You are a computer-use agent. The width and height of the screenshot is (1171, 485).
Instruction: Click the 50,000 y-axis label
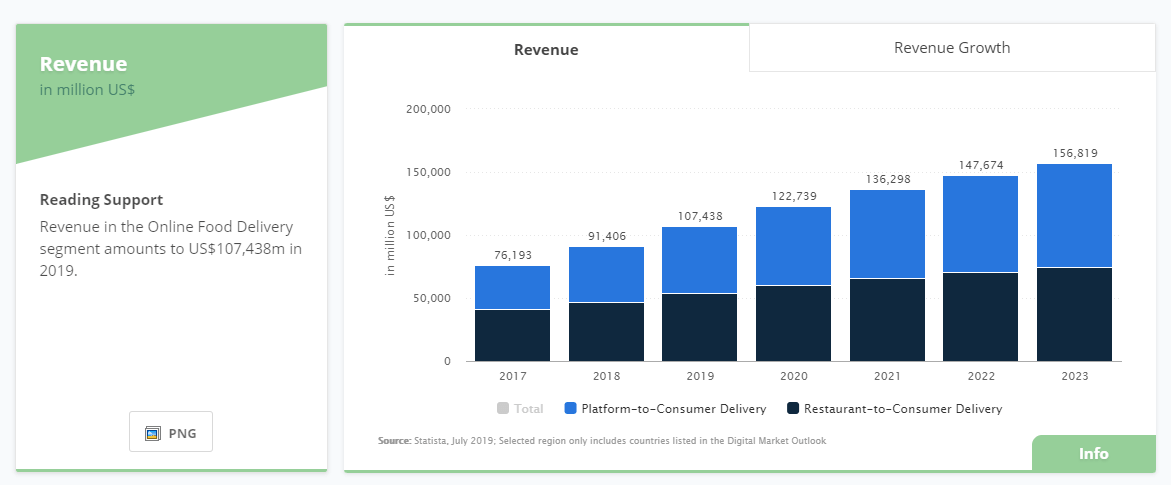click(x=432, y=299)
